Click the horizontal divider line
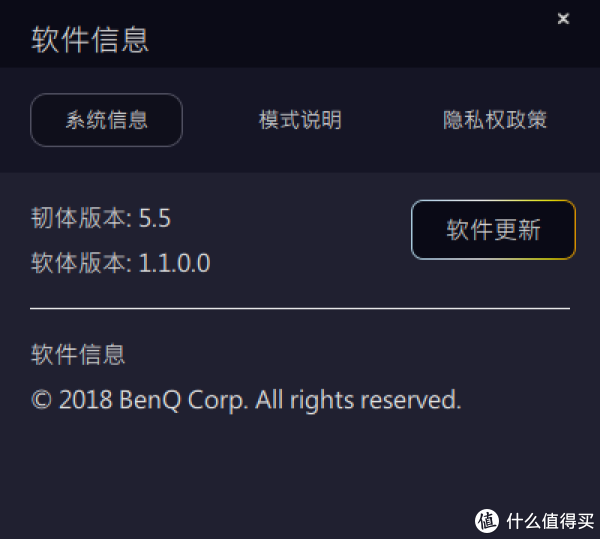 (x=300, y=308)
